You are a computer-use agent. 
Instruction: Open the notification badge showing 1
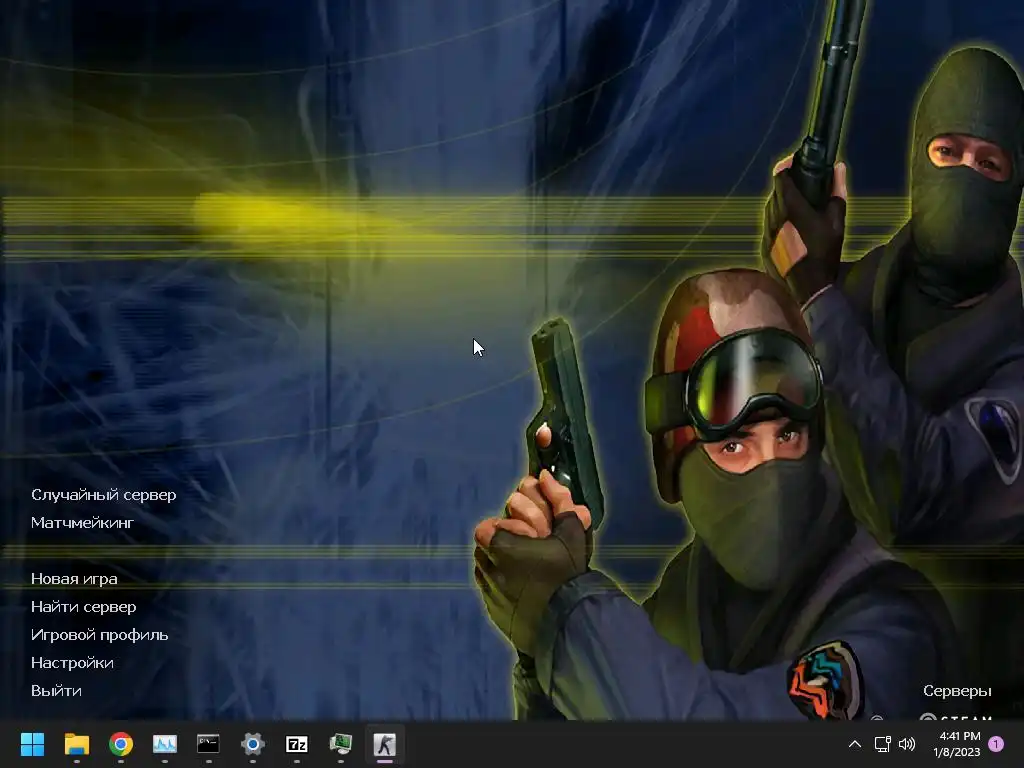click(996, 744)
